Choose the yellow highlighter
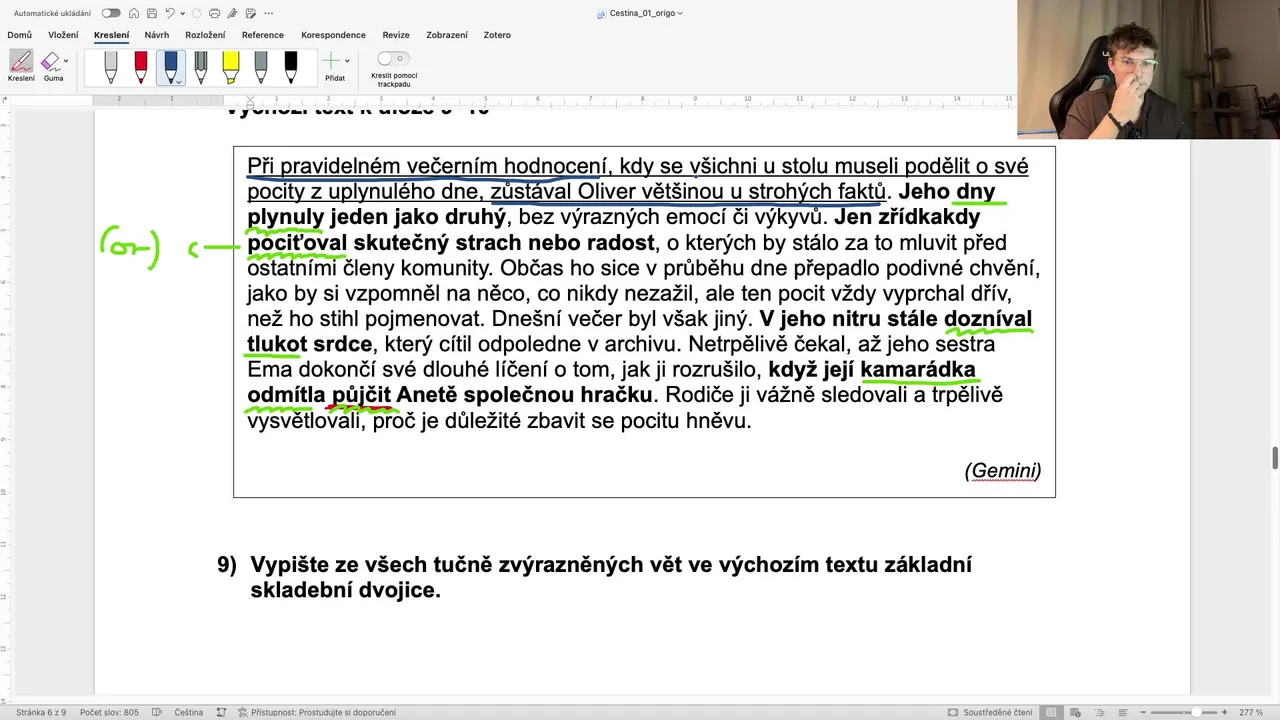1280x720 pixels. 231,67
